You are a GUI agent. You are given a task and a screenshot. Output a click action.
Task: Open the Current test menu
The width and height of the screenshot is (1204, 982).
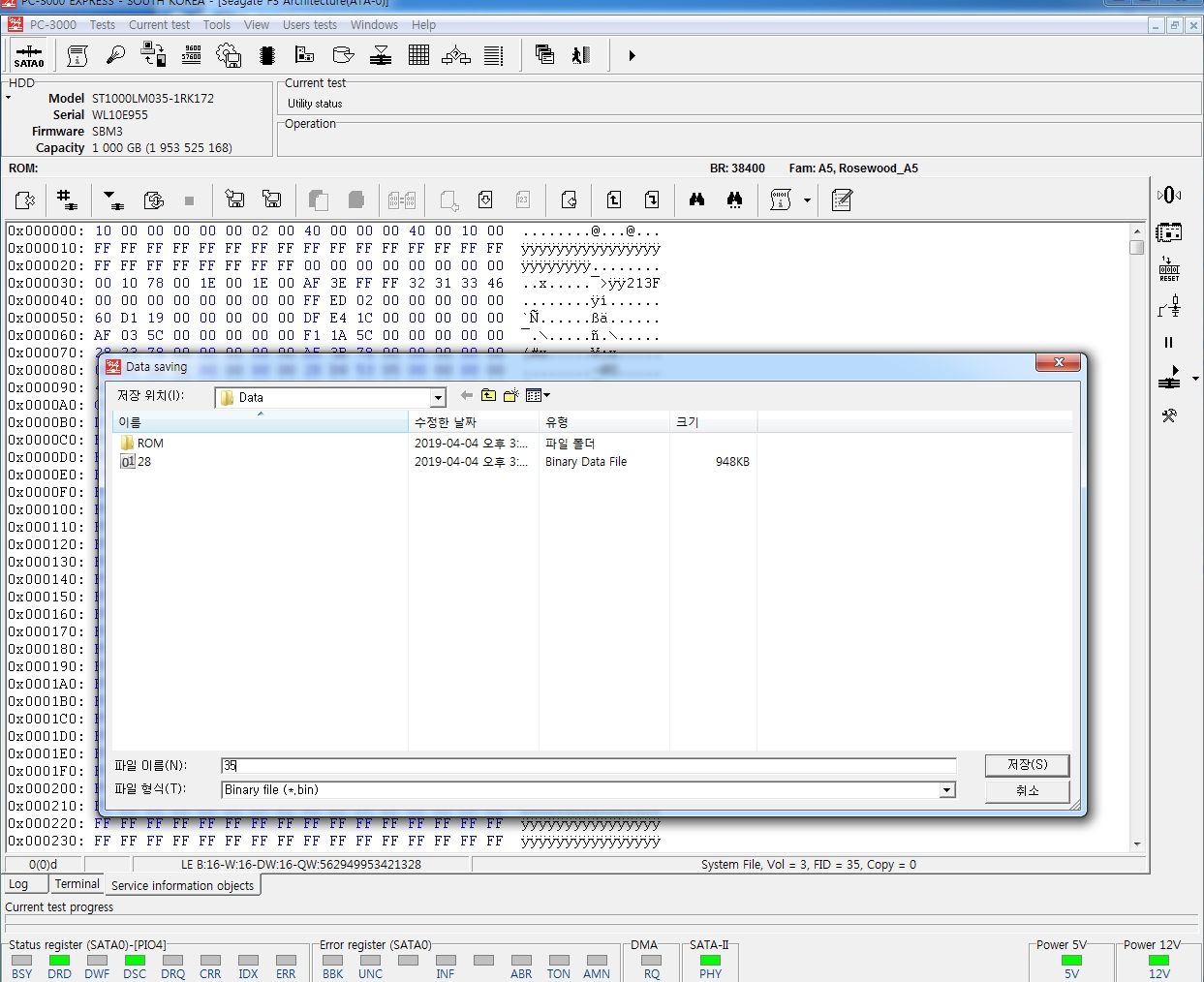tap(159, 25)
